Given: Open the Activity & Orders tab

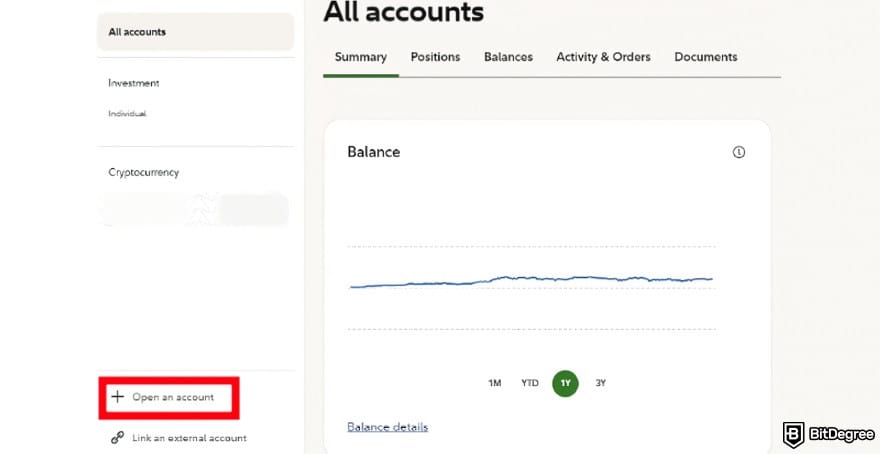Looking at the screenshot, I should point(603,57).
